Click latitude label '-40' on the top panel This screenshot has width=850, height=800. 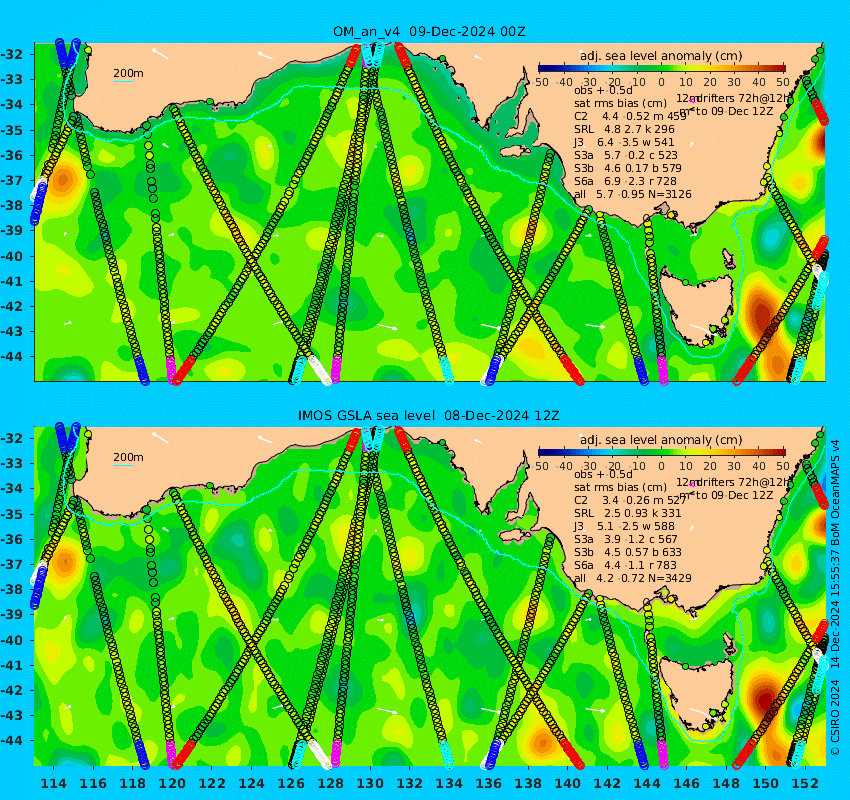12,256
